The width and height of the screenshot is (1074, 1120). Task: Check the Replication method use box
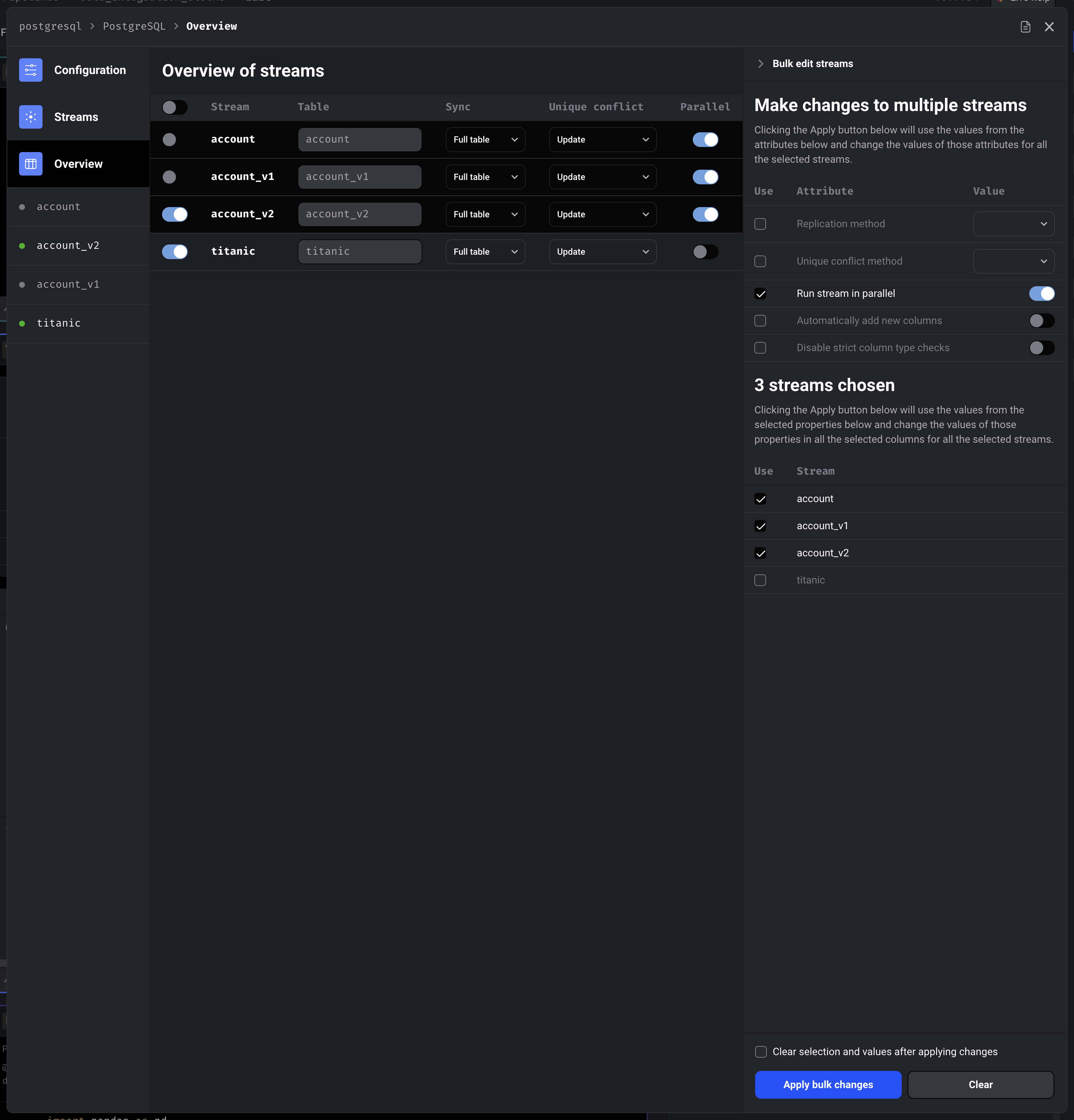pos(760,224)
